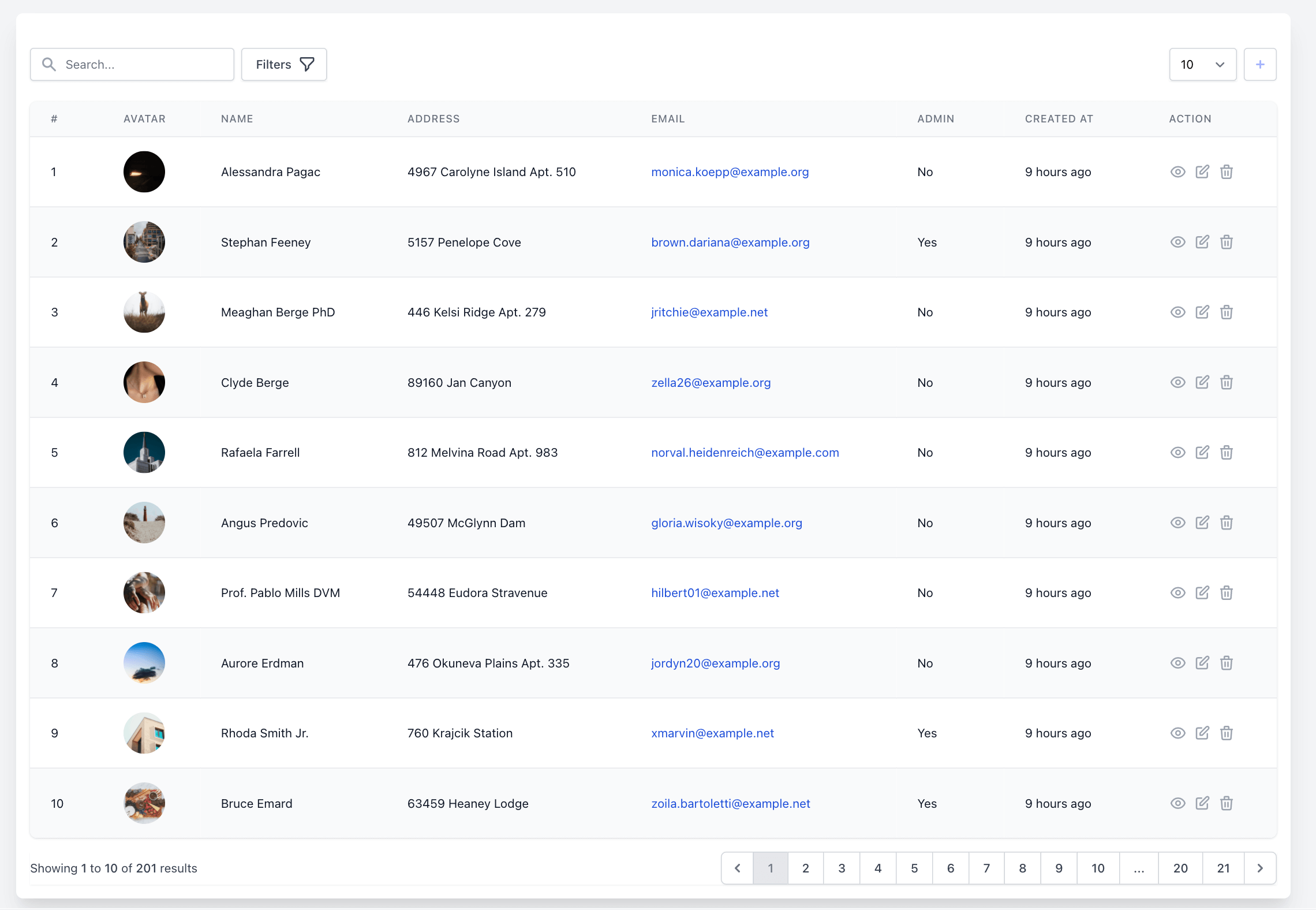This screenshot has width=1316, height=910.
Task: Open the monica.koepp@example.org email link
Action: [x=730, y=171]
